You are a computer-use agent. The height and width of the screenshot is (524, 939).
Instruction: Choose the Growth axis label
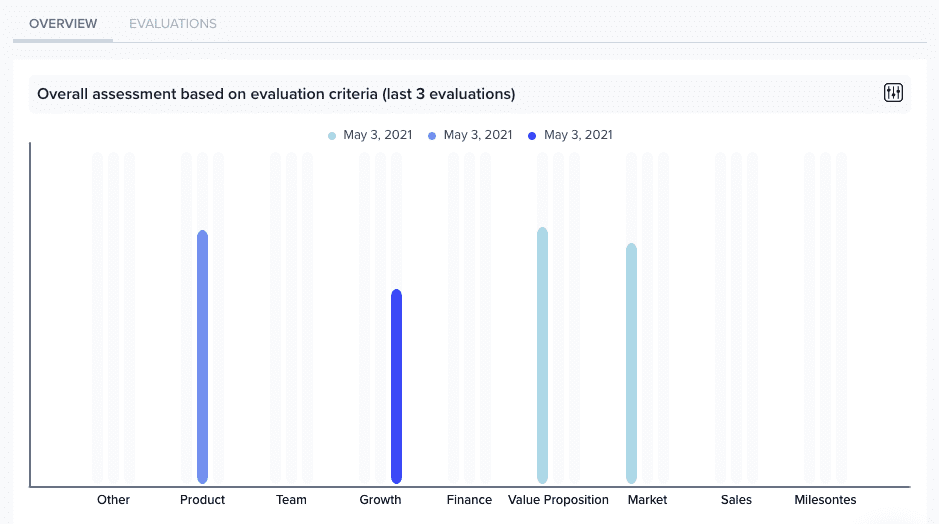coord(380,500)
